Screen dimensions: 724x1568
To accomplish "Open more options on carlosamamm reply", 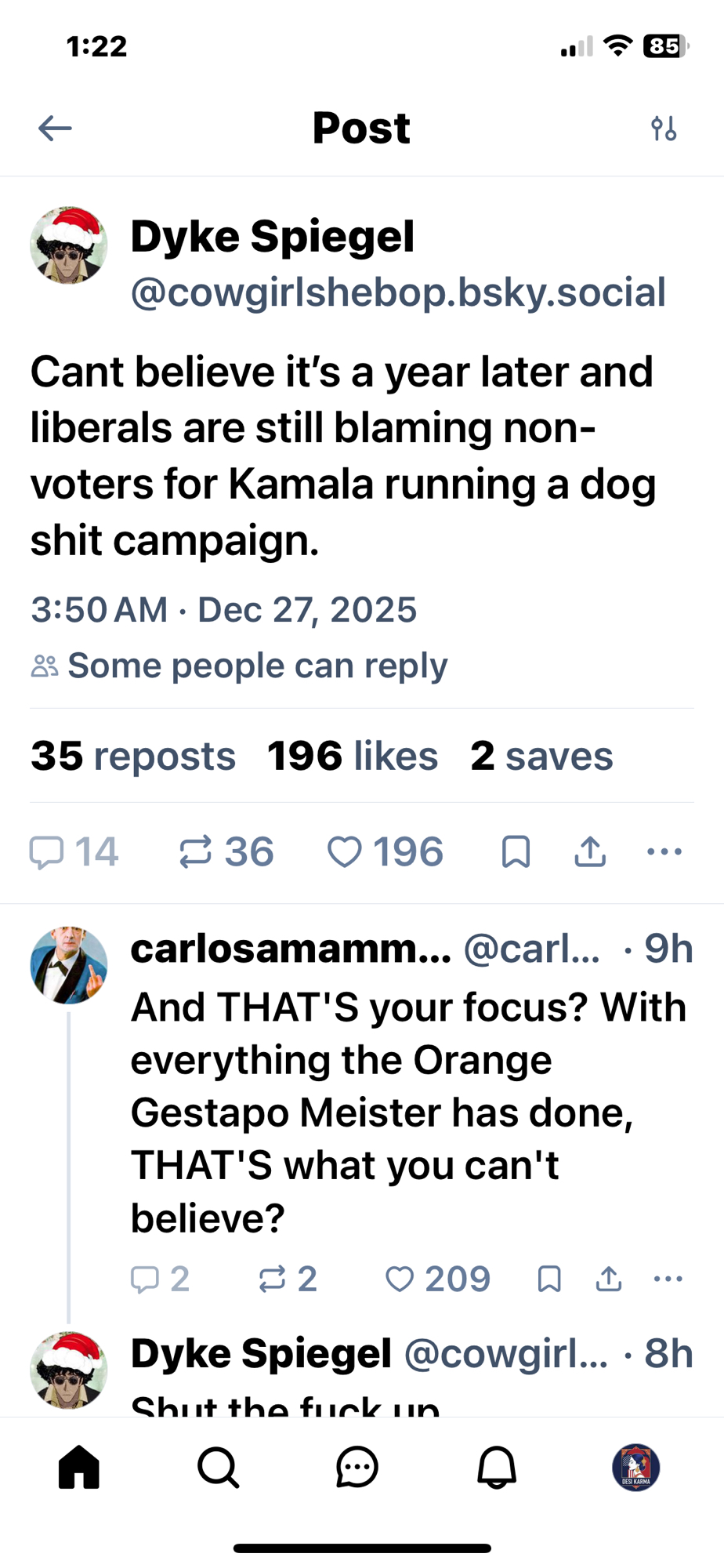I will click(x=668, y=1279).
